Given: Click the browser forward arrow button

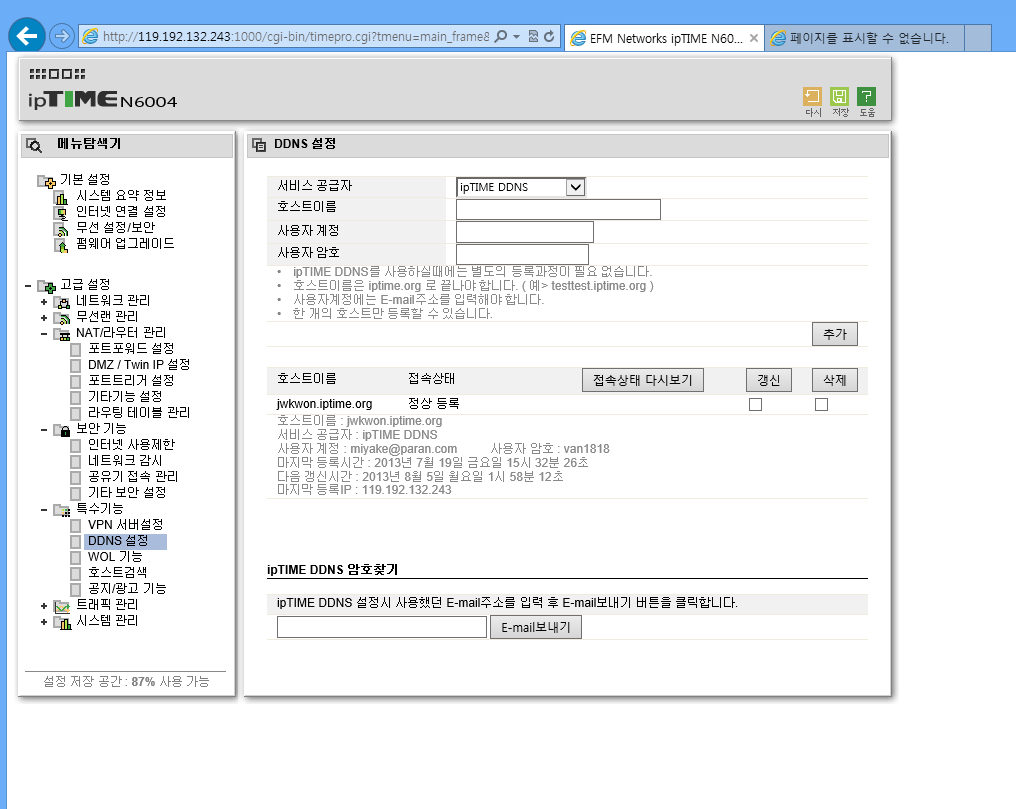Looking at the screenshot, I should [x=62, y=36].
